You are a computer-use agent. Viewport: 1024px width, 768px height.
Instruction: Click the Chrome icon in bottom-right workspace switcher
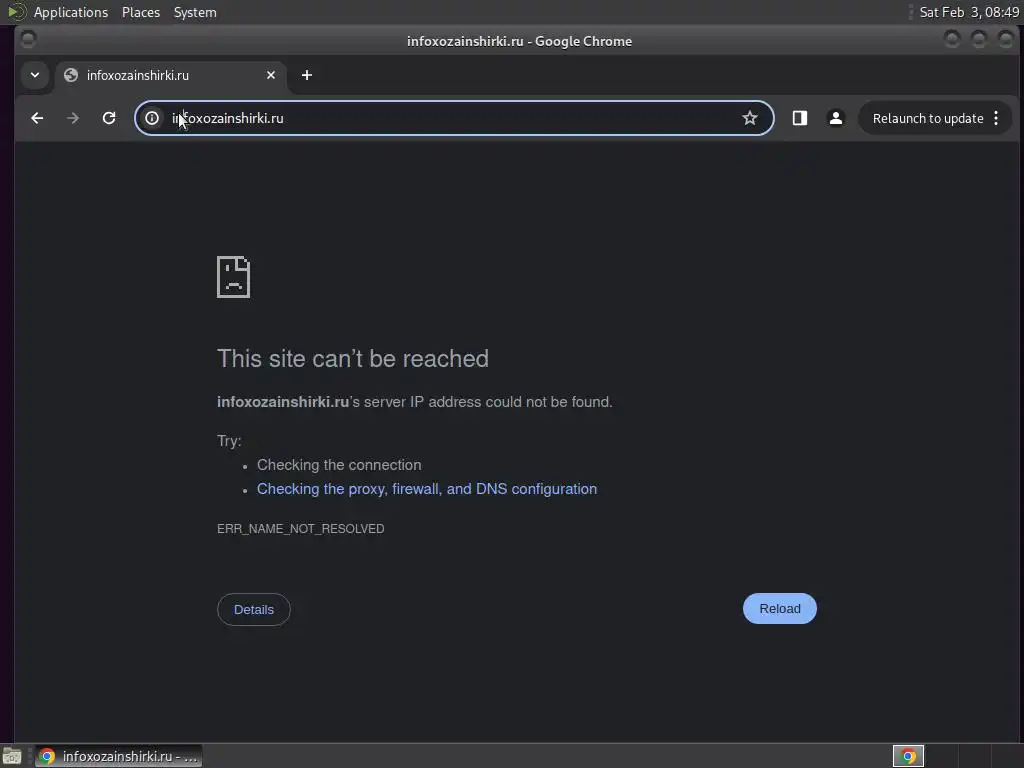pos(908,756)
